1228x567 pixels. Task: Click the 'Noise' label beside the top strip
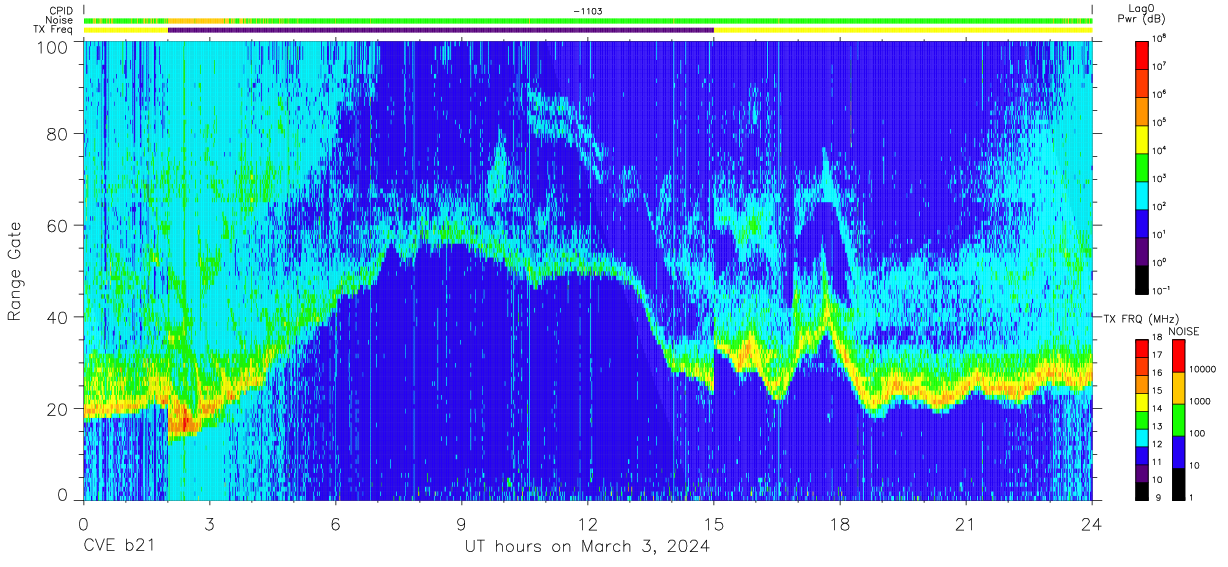click(x=60, y=20)
